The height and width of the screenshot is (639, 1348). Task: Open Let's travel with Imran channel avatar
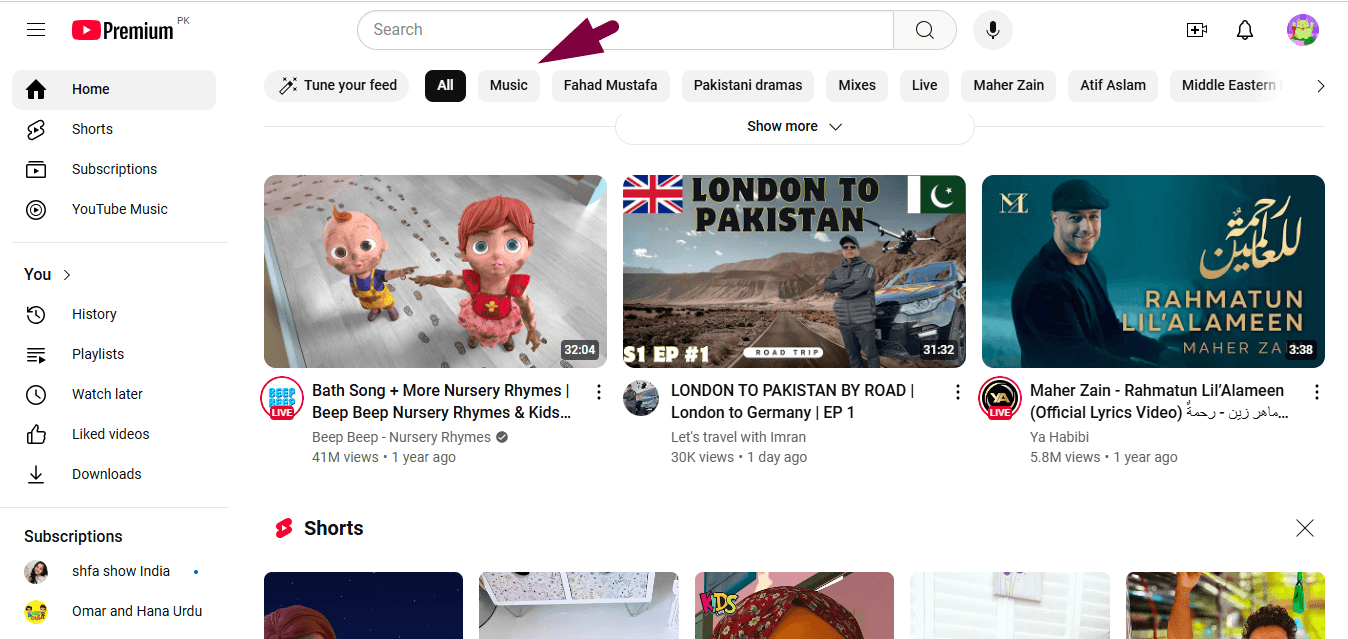[641, 398]
